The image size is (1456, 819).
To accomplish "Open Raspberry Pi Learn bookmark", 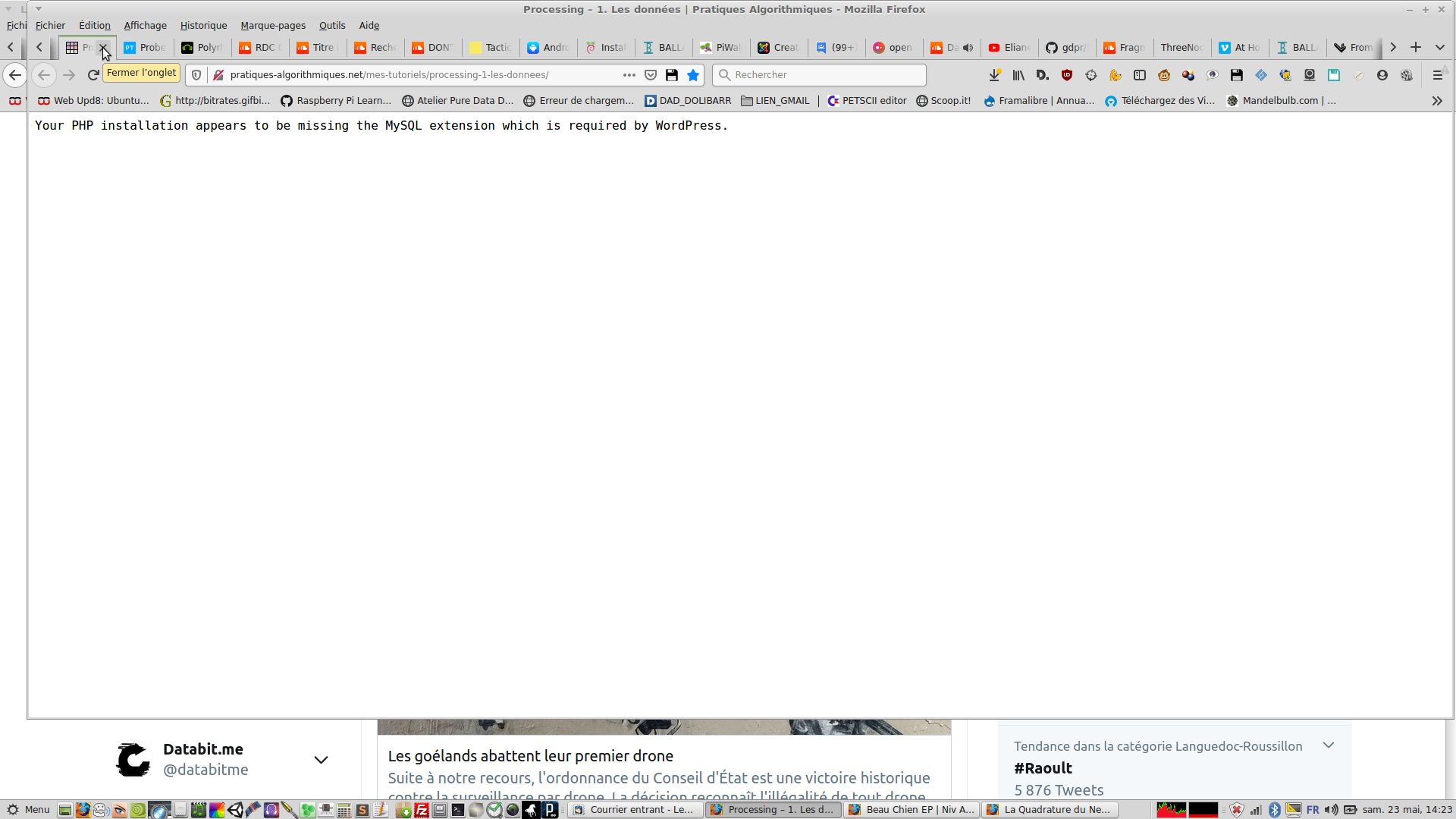I will click(x=336, y=101).
